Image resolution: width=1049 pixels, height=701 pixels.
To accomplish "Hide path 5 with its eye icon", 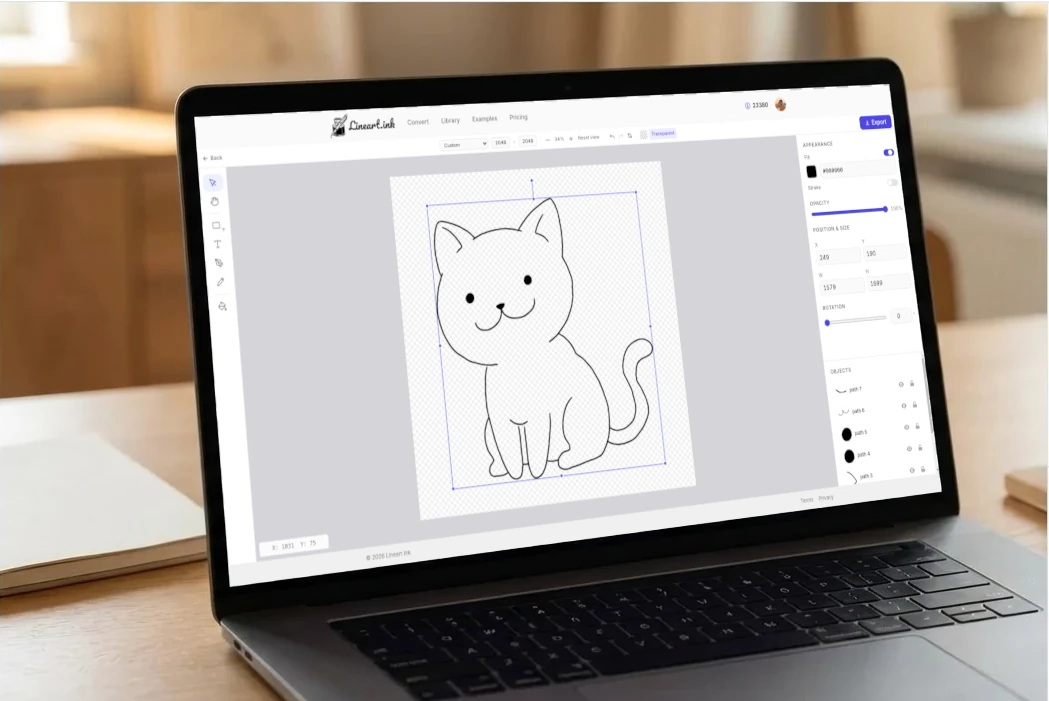I will click(907, 427).
